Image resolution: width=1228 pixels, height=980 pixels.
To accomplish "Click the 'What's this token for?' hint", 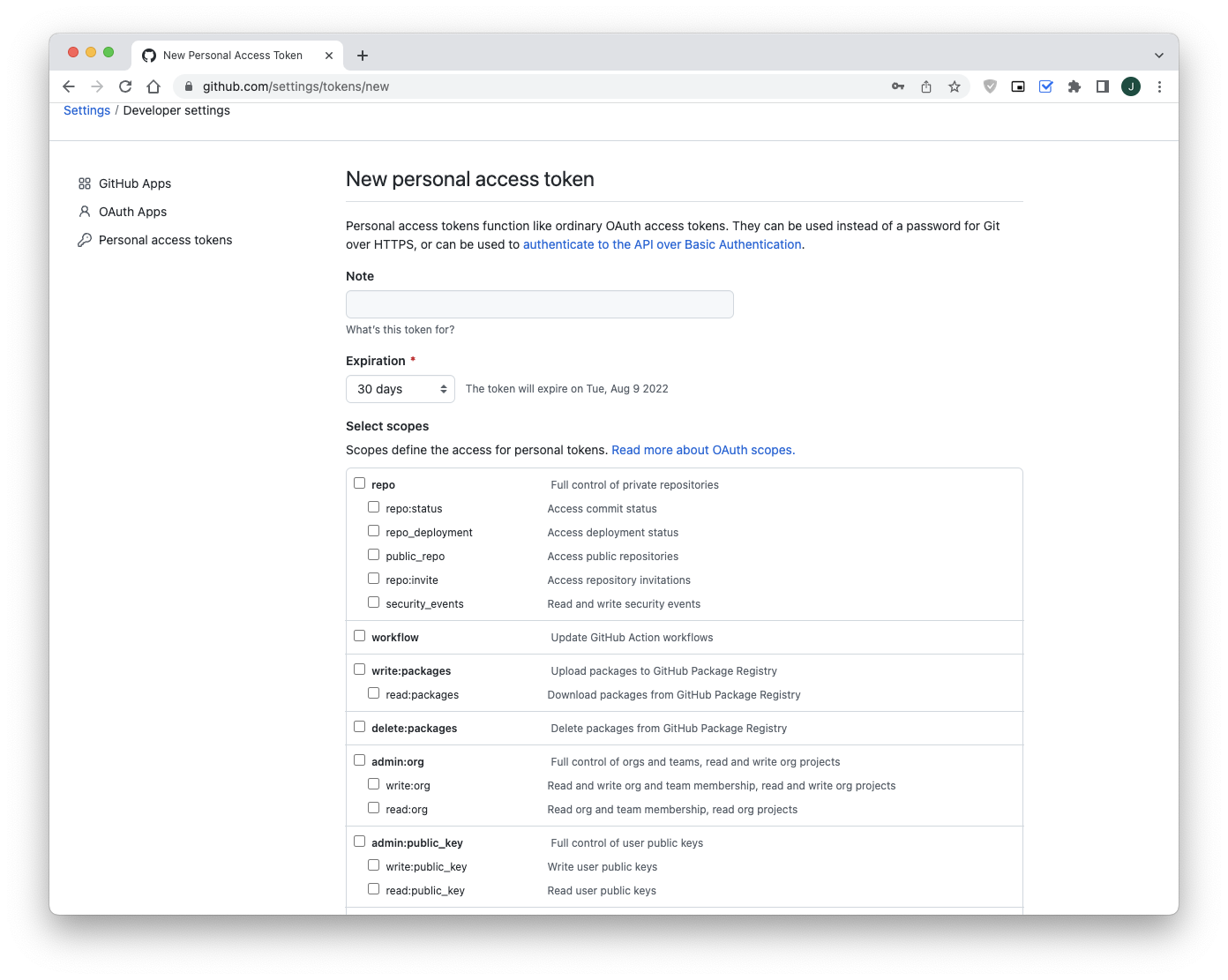I will tap(401, 330).
